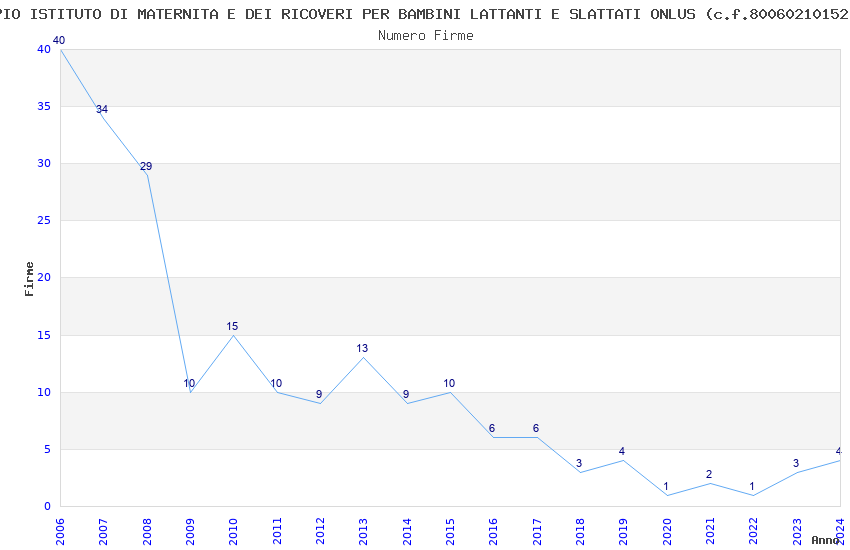Select the 2015 year label on x-axis
850x550 pixels.
click(450, 531)
